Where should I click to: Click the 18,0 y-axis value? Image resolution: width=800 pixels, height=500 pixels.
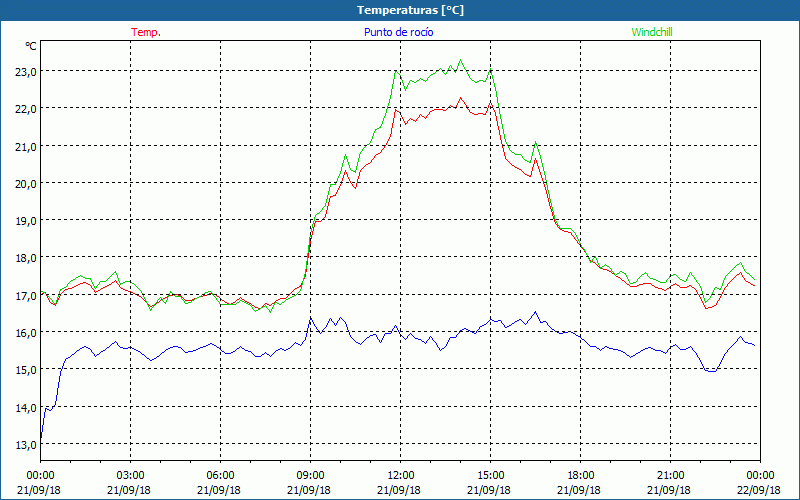click(x=24, y=258)
